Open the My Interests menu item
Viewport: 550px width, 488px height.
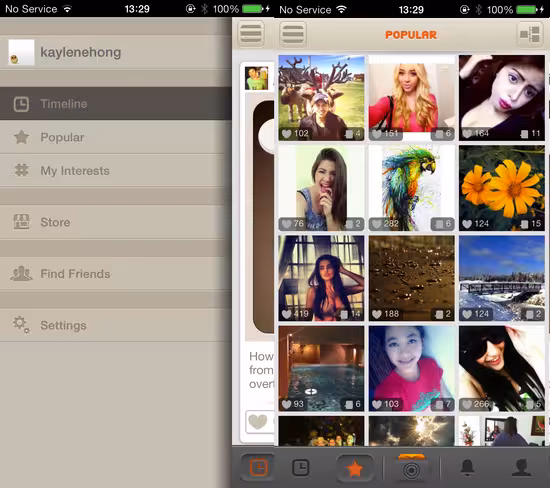pos(116,171)
